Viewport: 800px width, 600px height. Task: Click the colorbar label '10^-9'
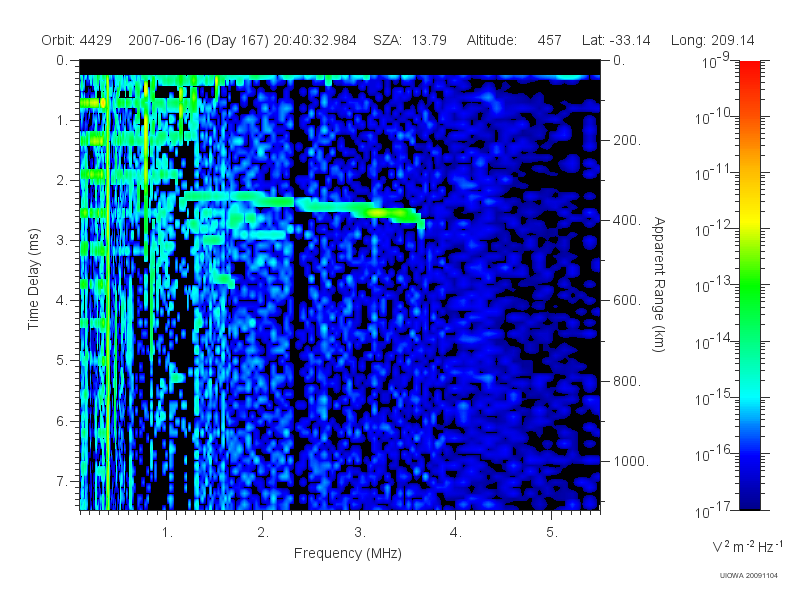click(x=716, y=61)
